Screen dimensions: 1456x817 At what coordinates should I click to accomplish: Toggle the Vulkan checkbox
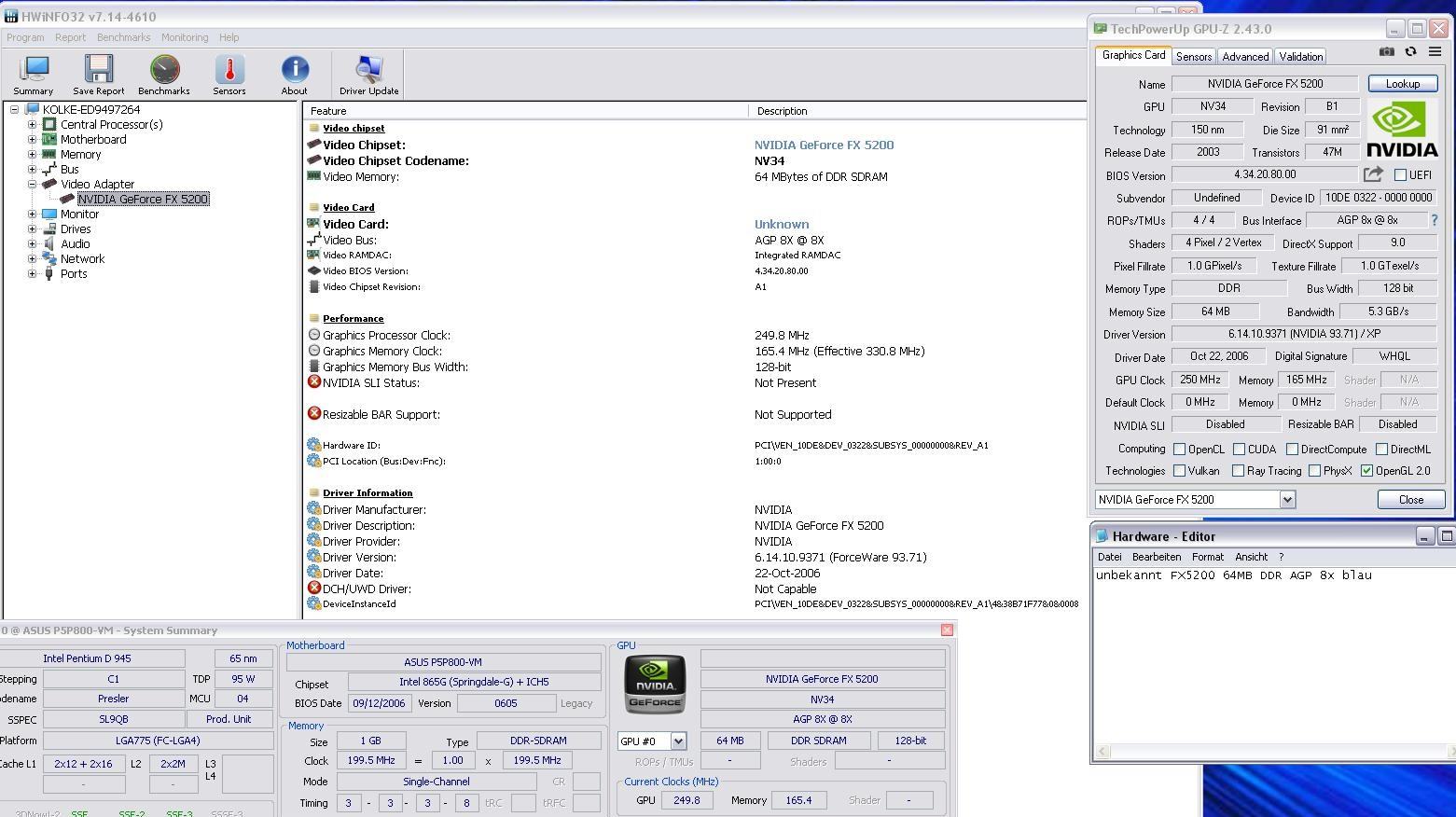tap(1180, 471)
